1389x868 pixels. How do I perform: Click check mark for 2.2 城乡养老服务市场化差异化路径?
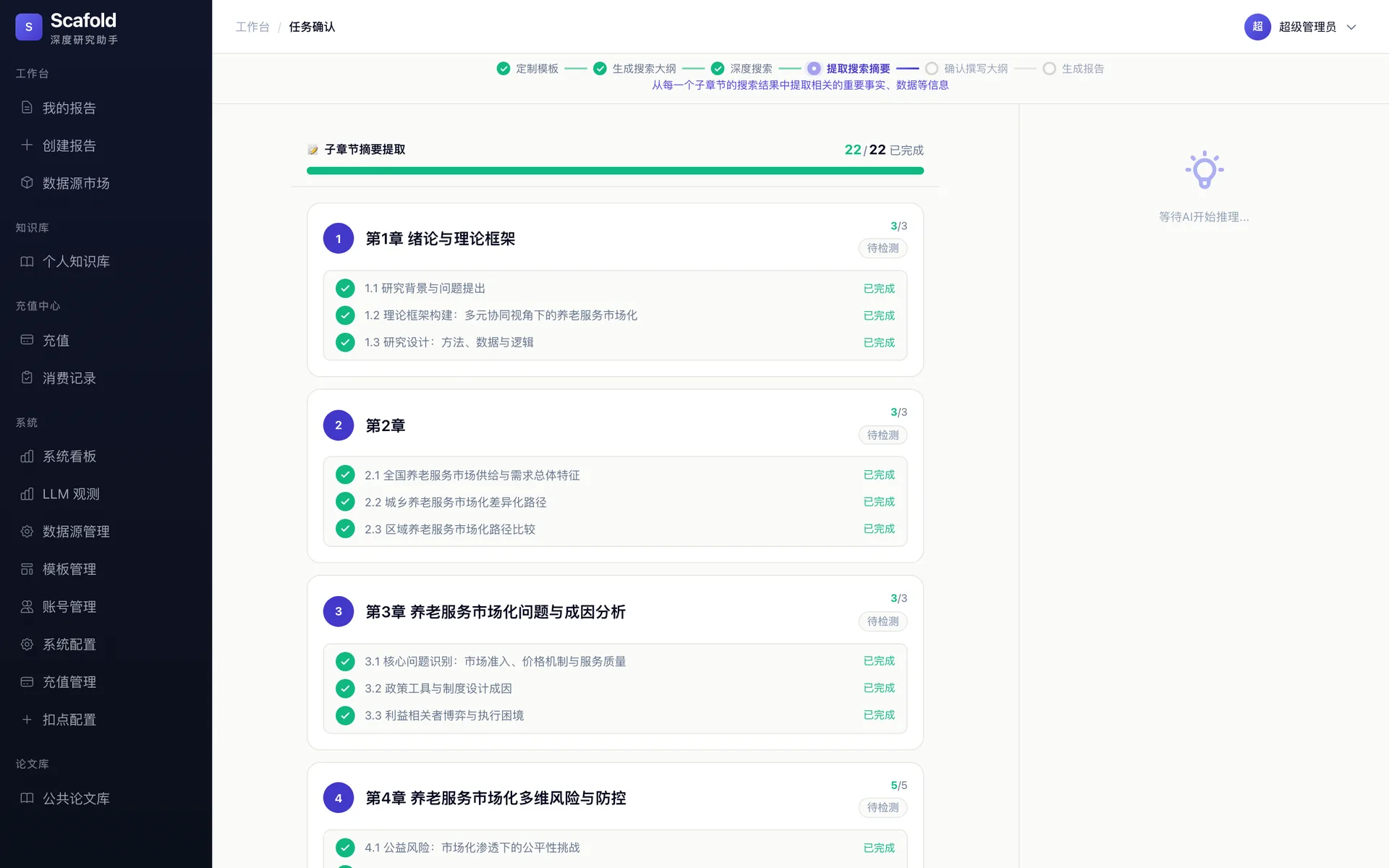pyautogui.click(x=345, y=502)
